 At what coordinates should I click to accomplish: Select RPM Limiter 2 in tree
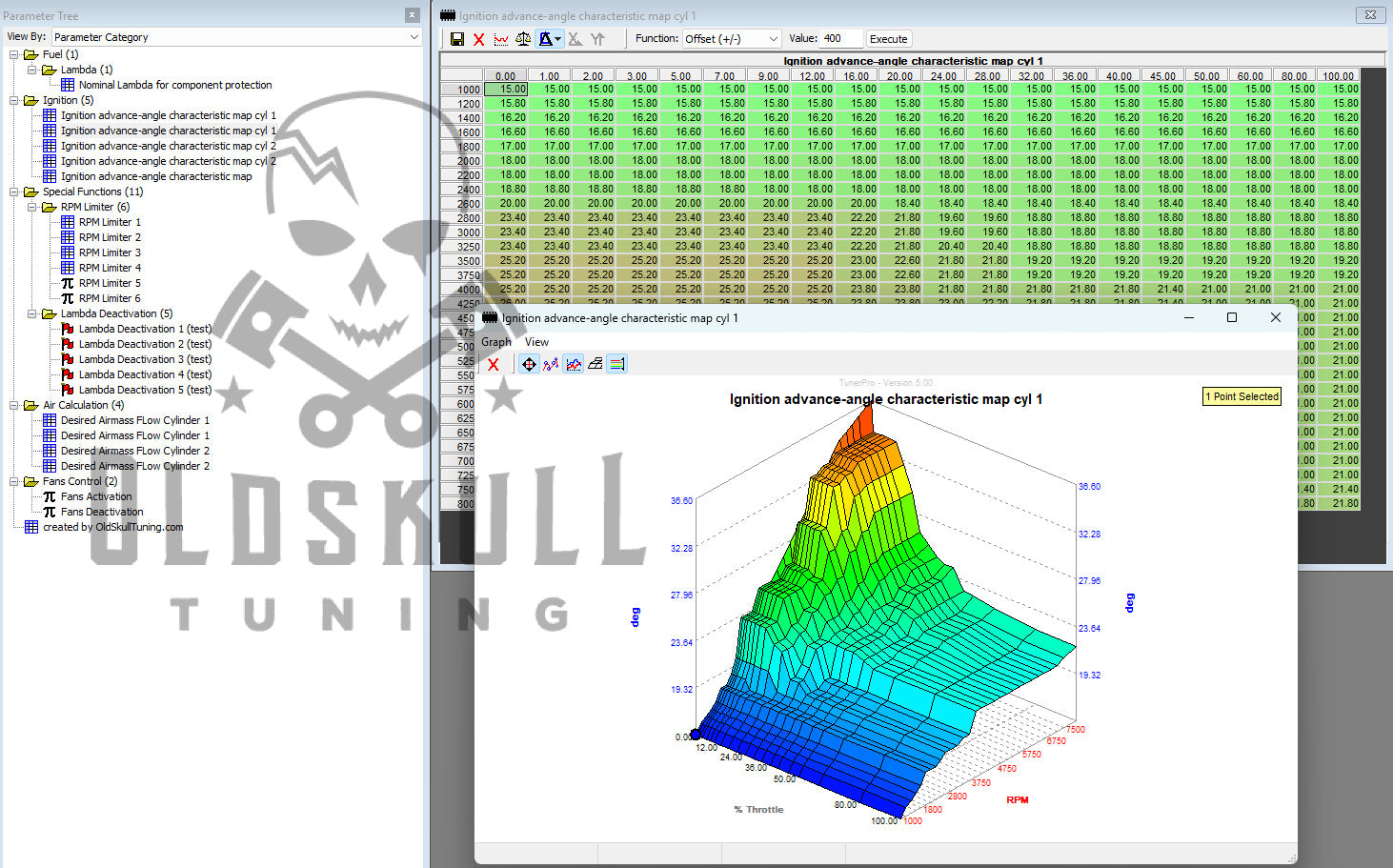pyautogui.click(x=110, y=237)
